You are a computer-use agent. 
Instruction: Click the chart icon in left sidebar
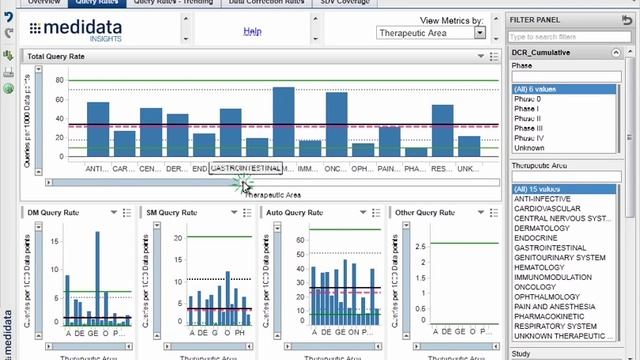tap(8, 56)
